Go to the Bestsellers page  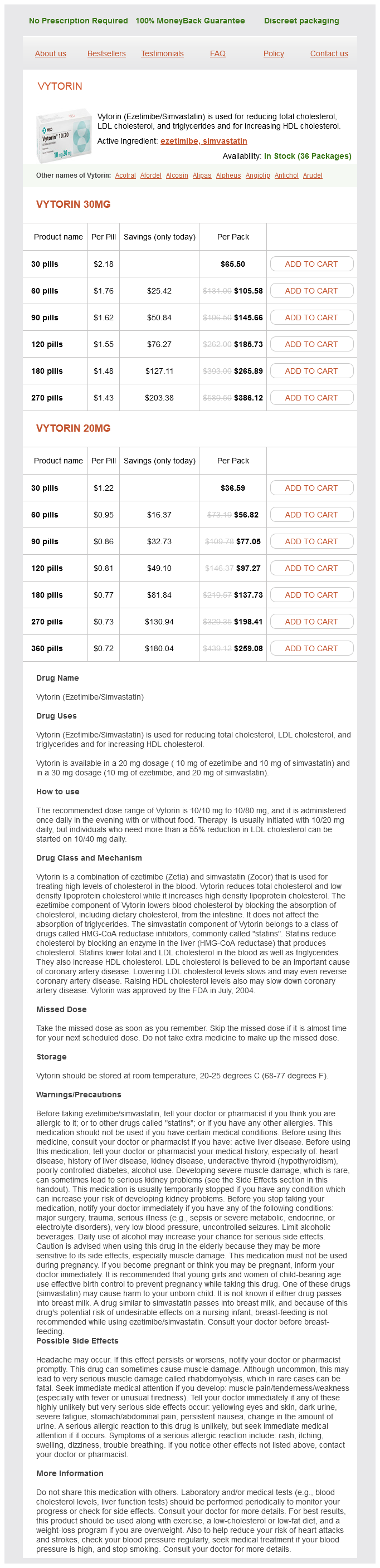pos(106,53)
